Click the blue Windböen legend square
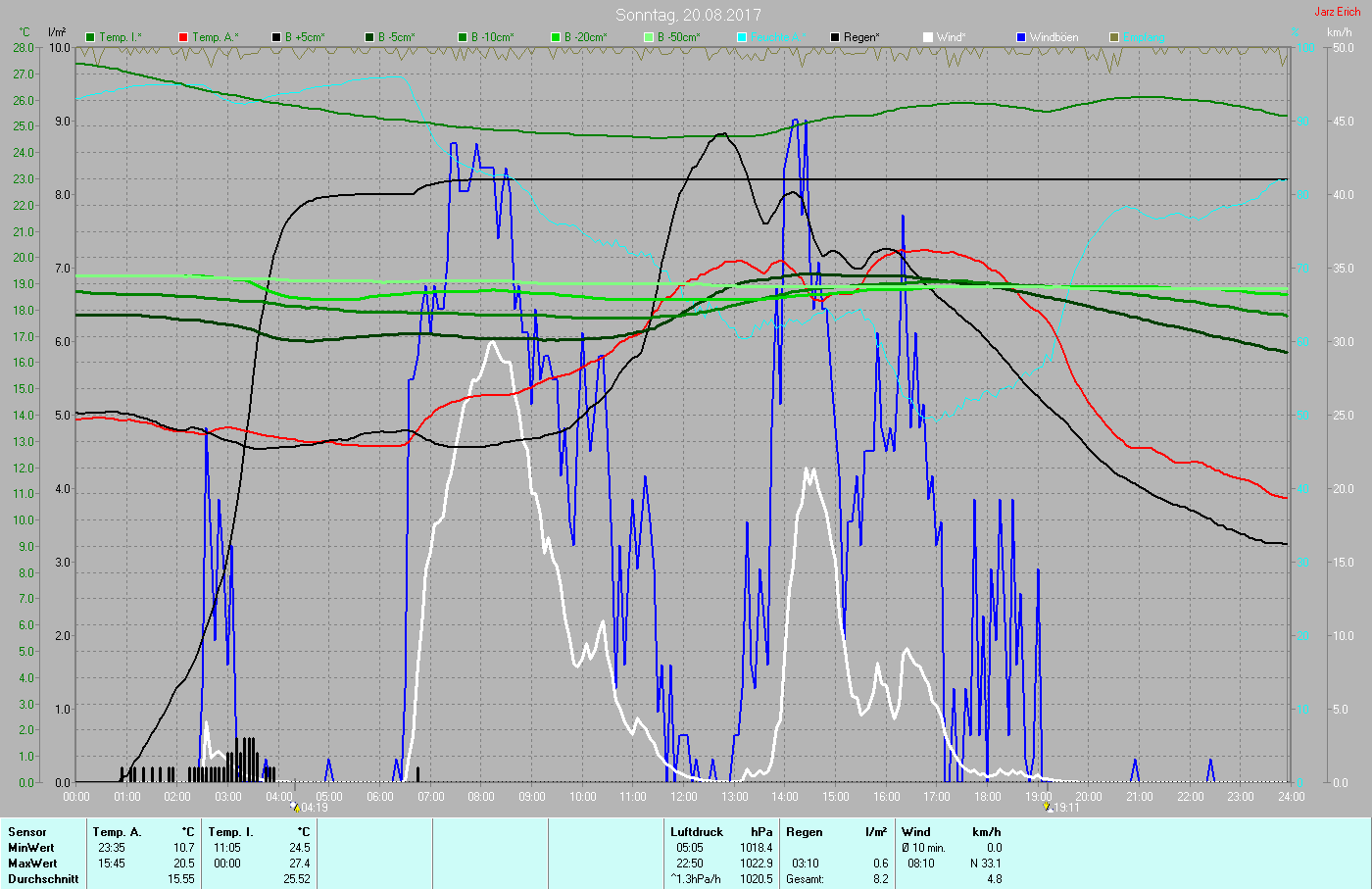Screen dimensions: 1372x889 (x=1021, y=37)
